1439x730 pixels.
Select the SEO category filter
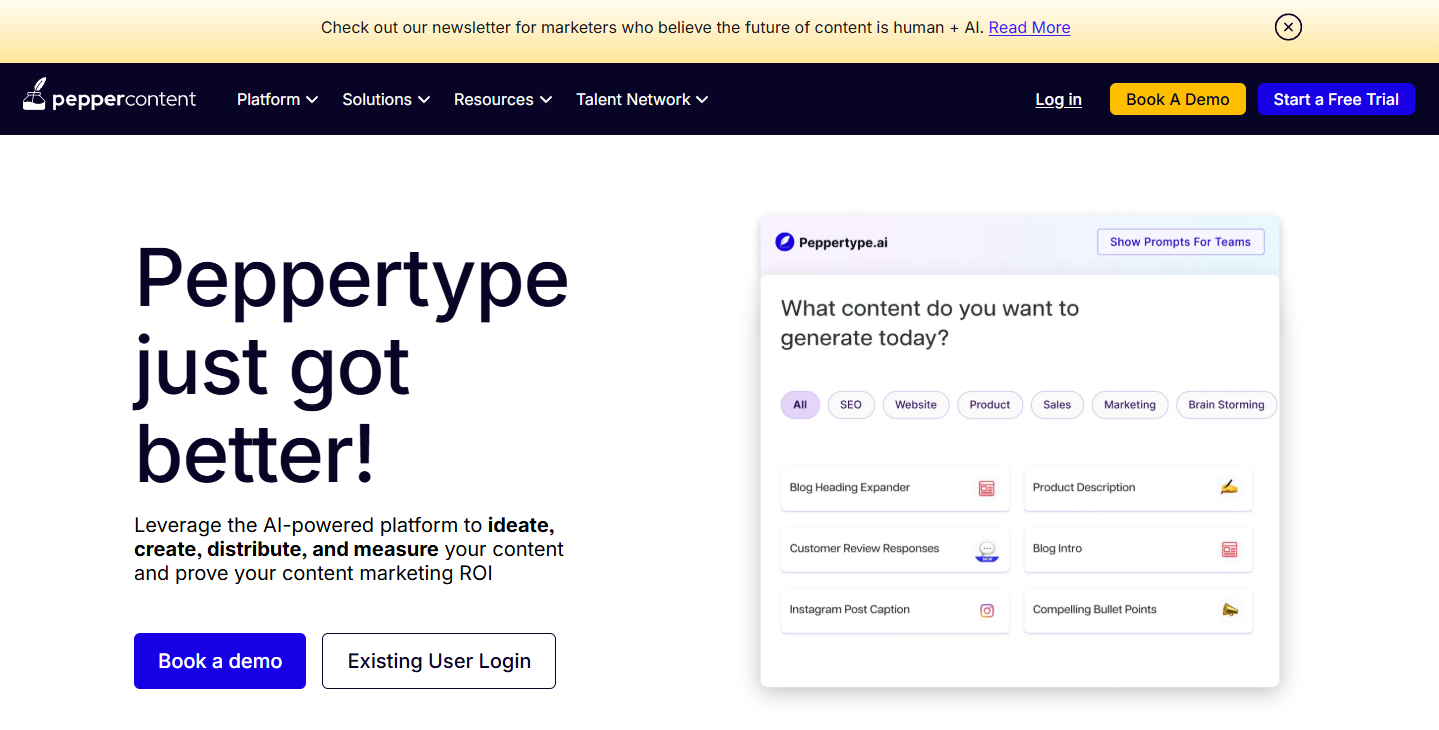click(x=851, y=405)
